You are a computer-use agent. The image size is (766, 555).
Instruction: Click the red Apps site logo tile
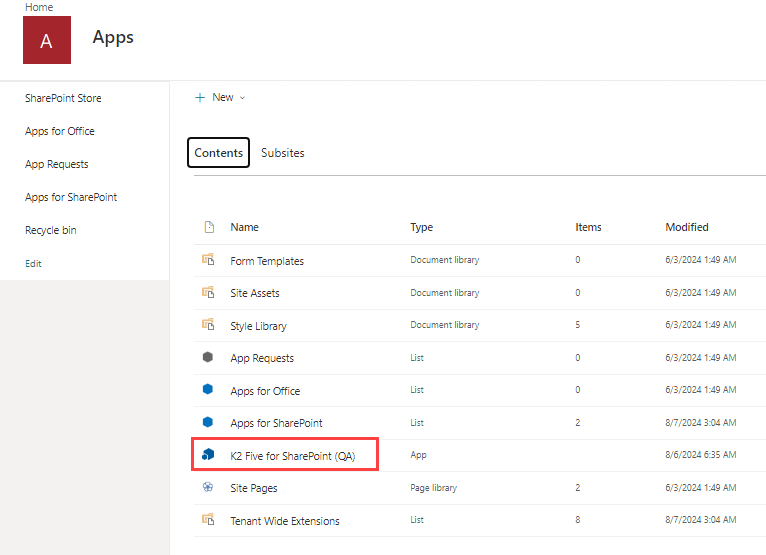46,40
